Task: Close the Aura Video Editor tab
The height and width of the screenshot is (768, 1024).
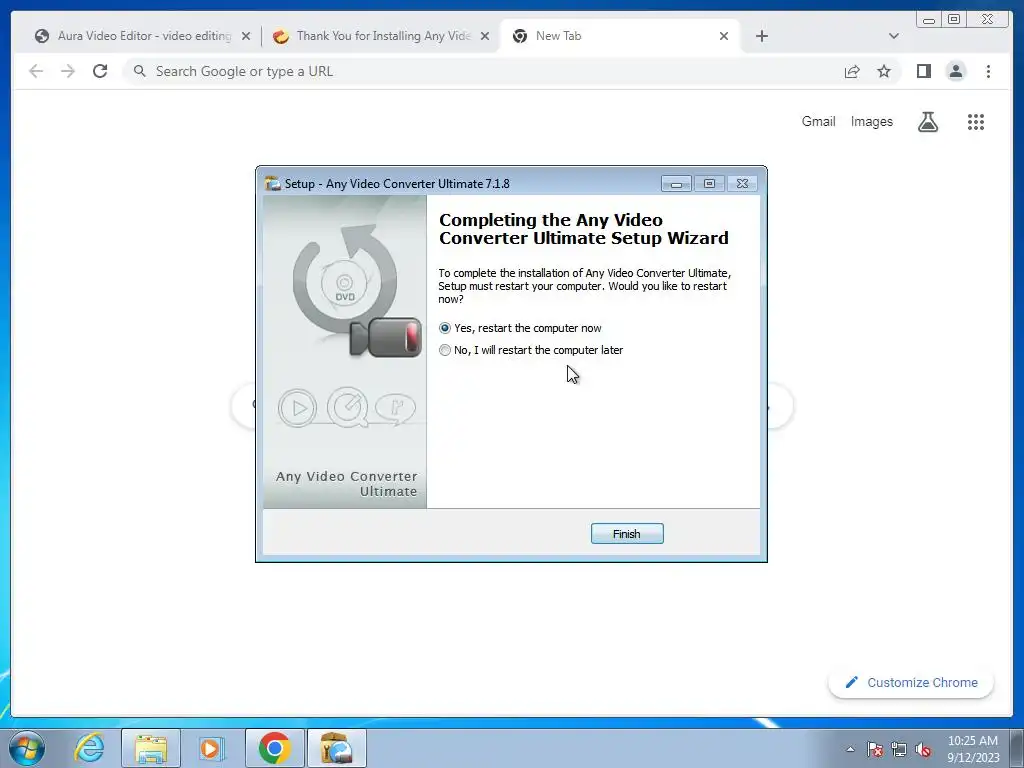Action: [x=246, y=36]
